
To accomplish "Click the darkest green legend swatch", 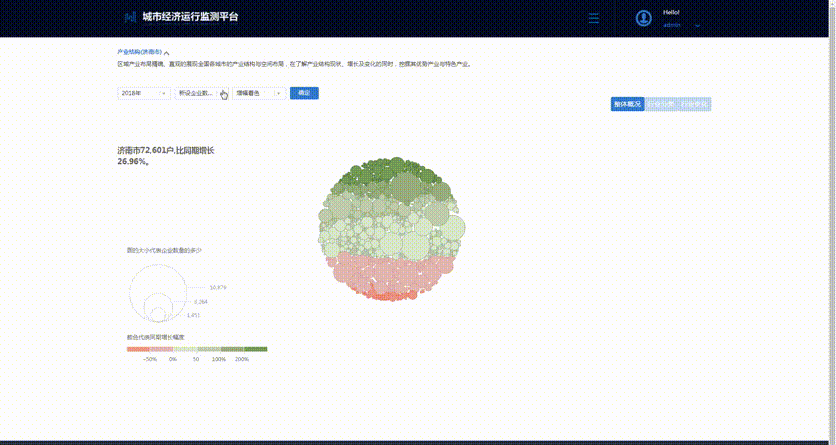I will (x=255, y=349).
